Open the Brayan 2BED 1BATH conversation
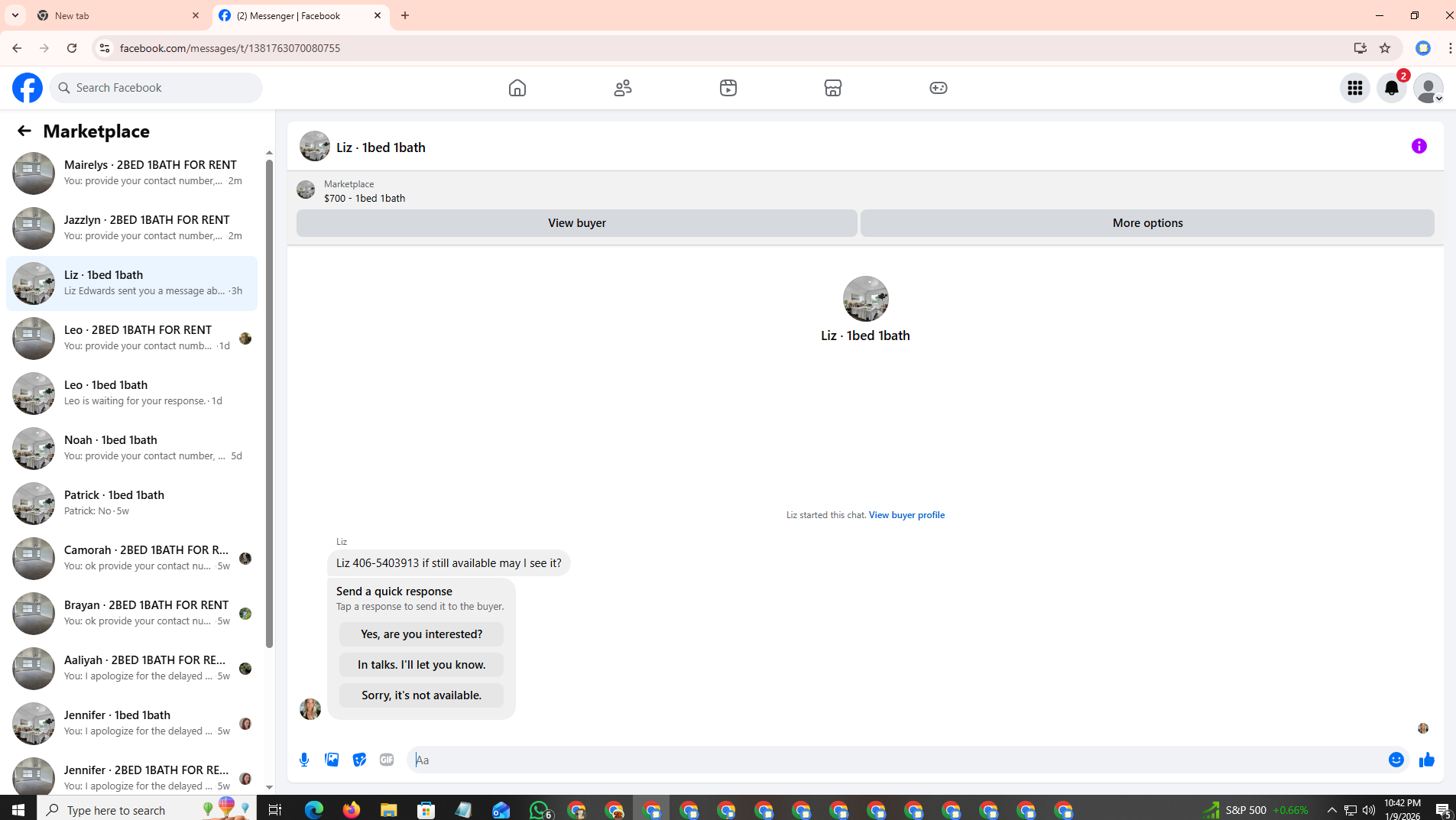1456x820 pixels. (131, 614)
